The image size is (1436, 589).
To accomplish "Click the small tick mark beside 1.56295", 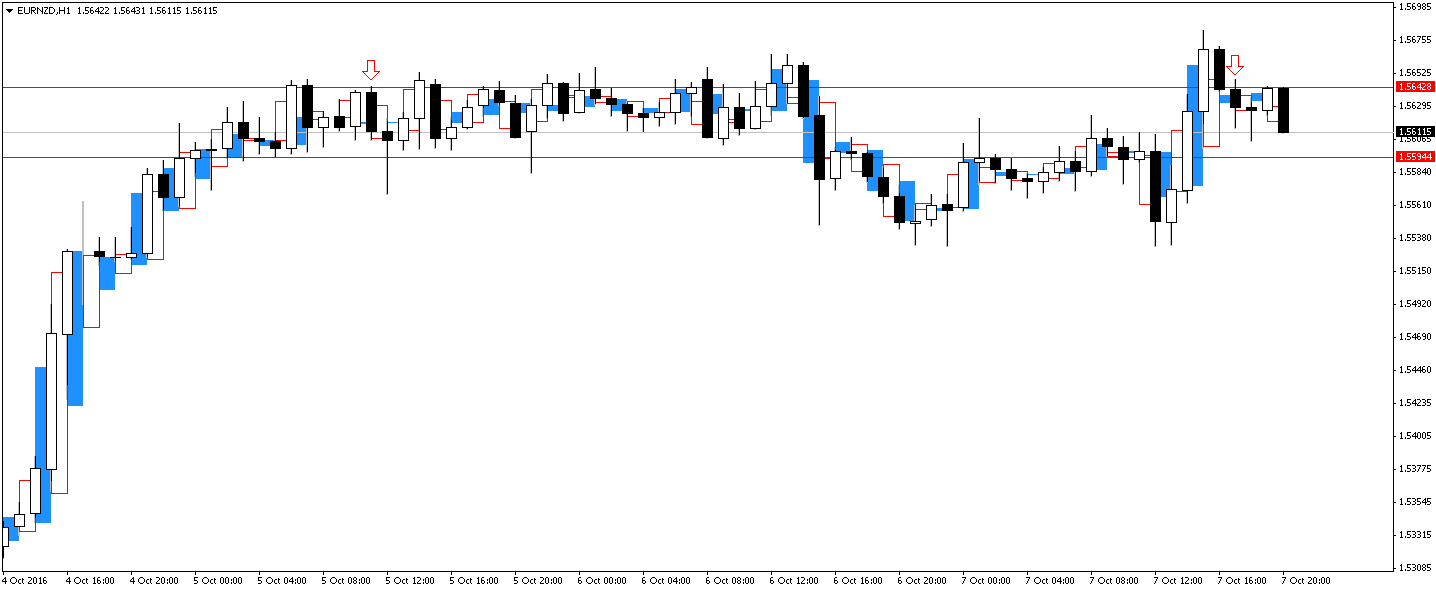I will [1396, 105].
